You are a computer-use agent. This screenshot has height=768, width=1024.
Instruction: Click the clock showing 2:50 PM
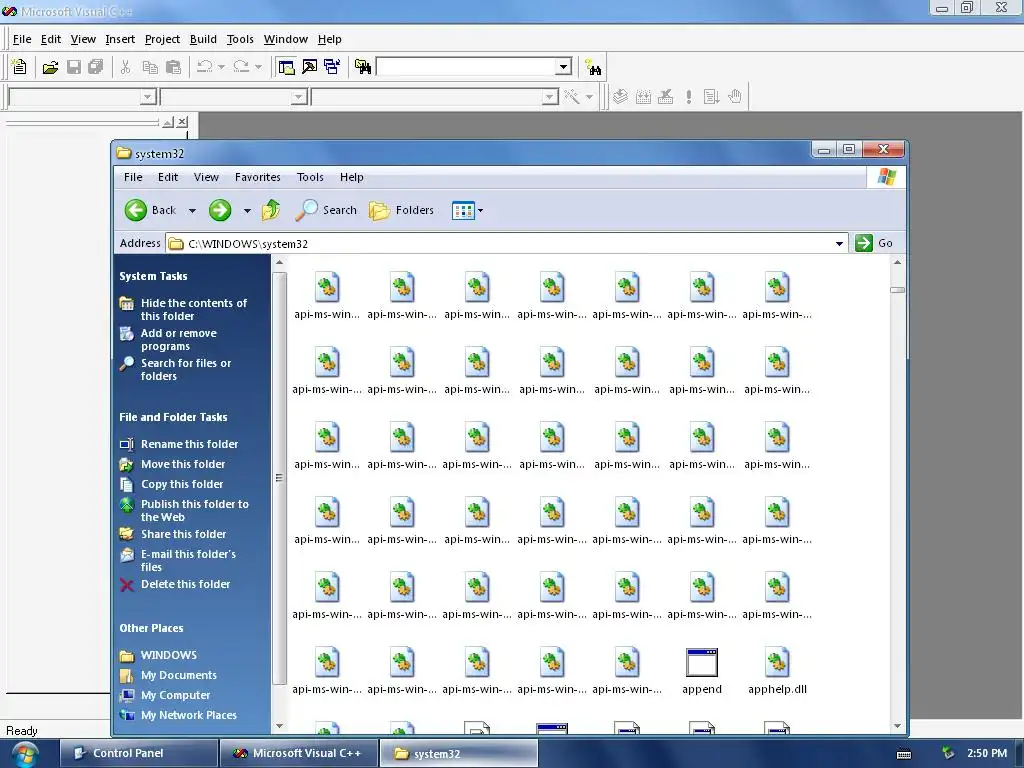(987, 753)
